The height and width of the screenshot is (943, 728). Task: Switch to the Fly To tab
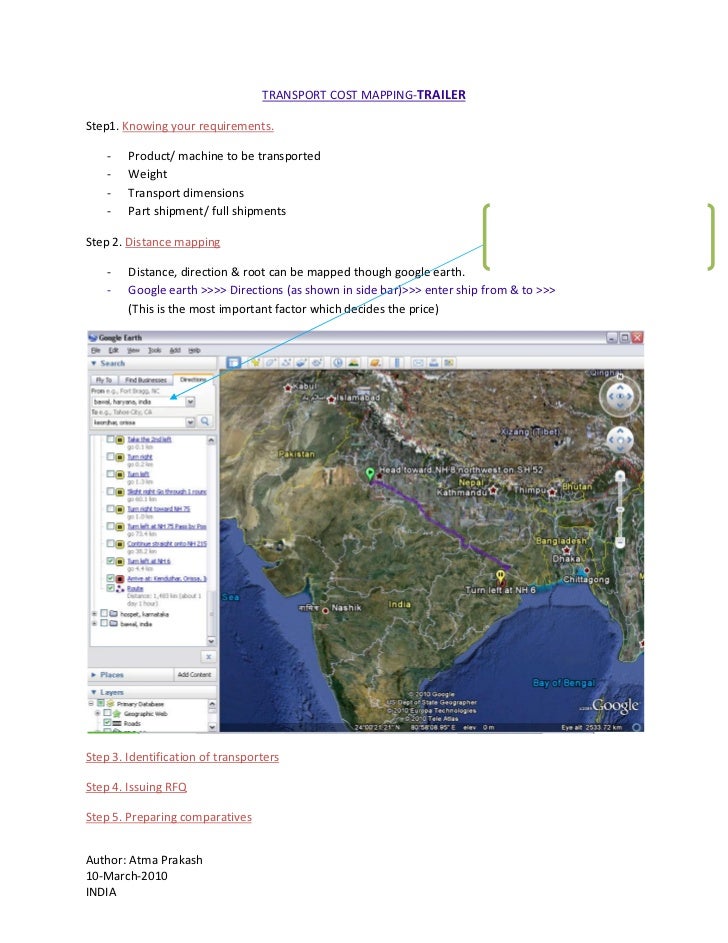(103, 380)
